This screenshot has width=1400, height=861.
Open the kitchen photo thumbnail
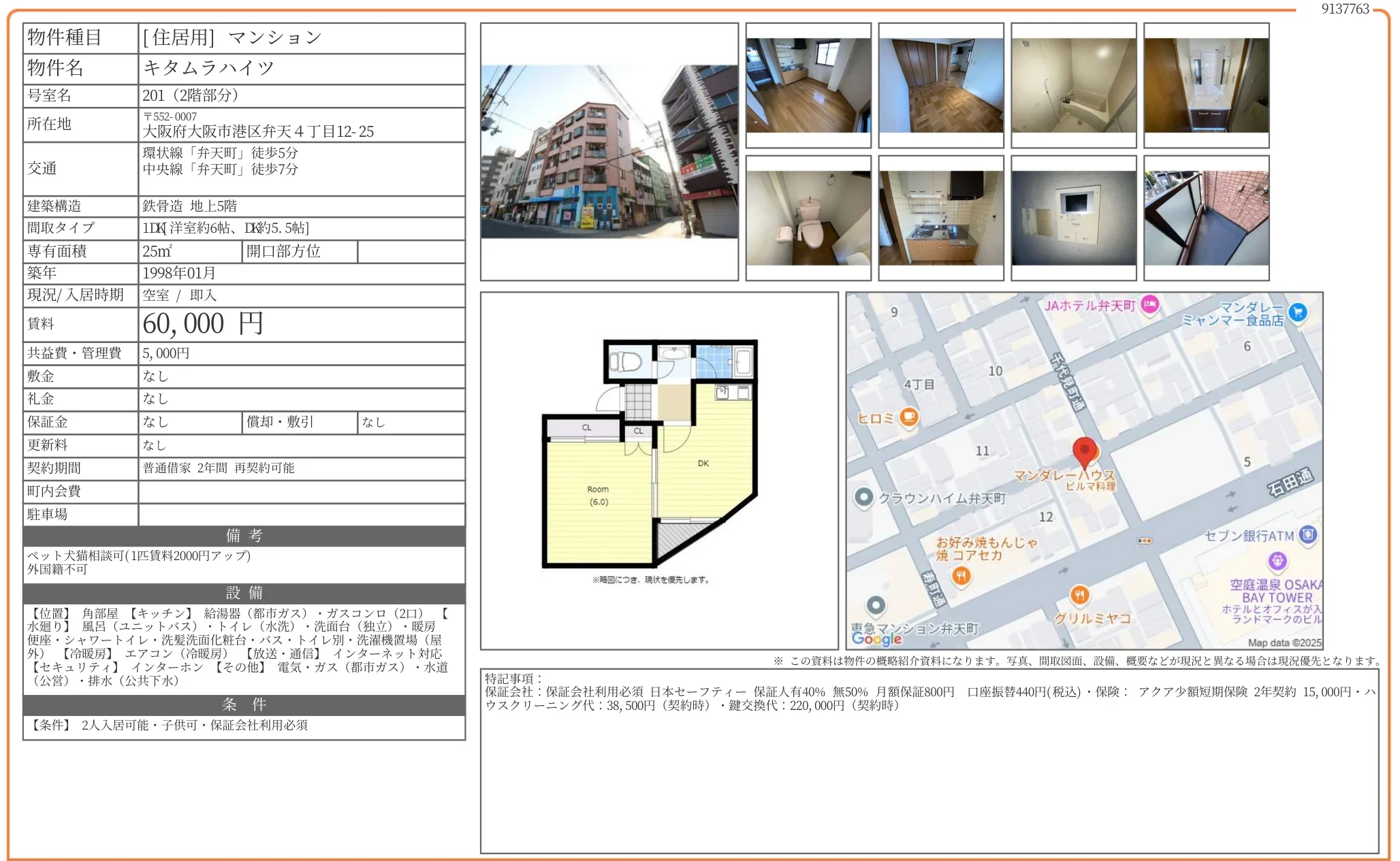point(940,218)
